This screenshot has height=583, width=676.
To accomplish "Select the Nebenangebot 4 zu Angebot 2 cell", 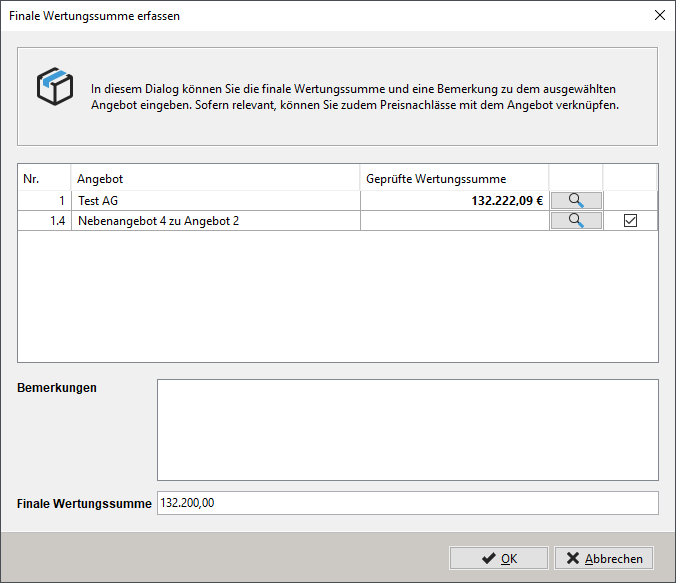I will 216,220.
